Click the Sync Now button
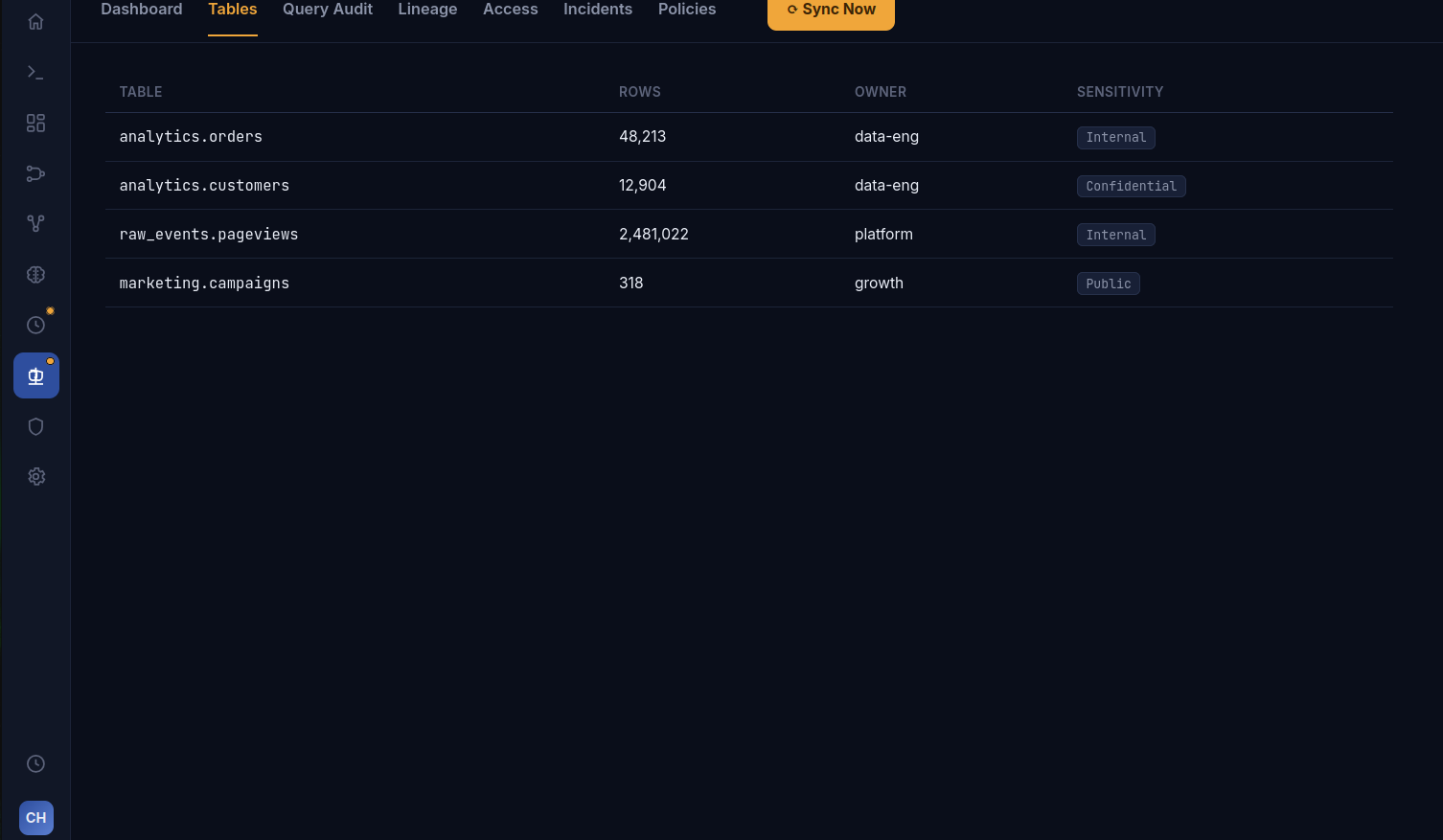Image resolution: width=1443 pixels, height=840 pixels. click(x=831, y=11)
